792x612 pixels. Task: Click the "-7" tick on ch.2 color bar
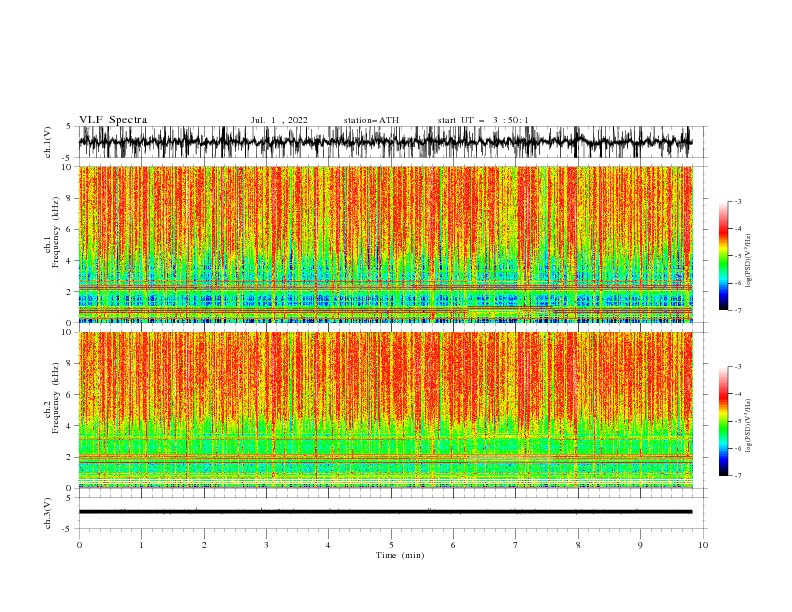pos(737,475)
